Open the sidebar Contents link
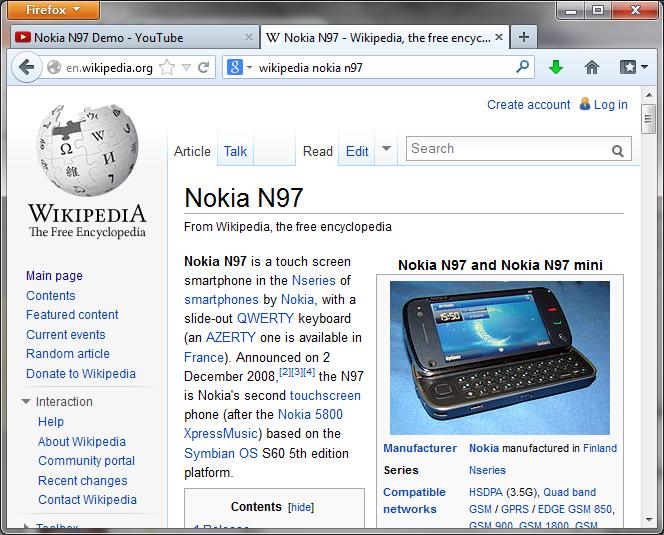Viewport: 664px width, 535px height. [x=50, y=296]
